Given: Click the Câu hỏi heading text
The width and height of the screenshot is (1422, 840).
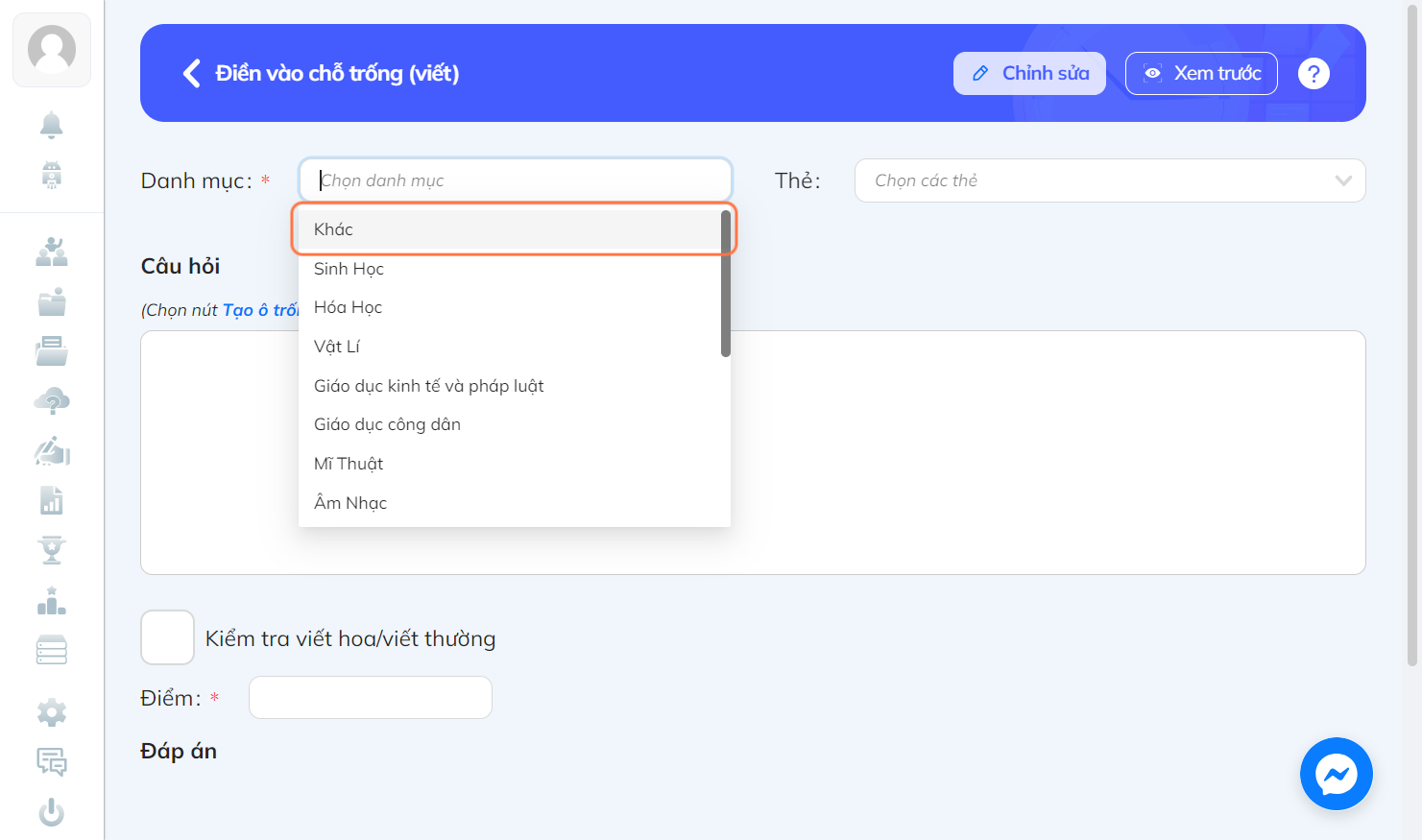Looking at the screenshot, I should point(181,266).
